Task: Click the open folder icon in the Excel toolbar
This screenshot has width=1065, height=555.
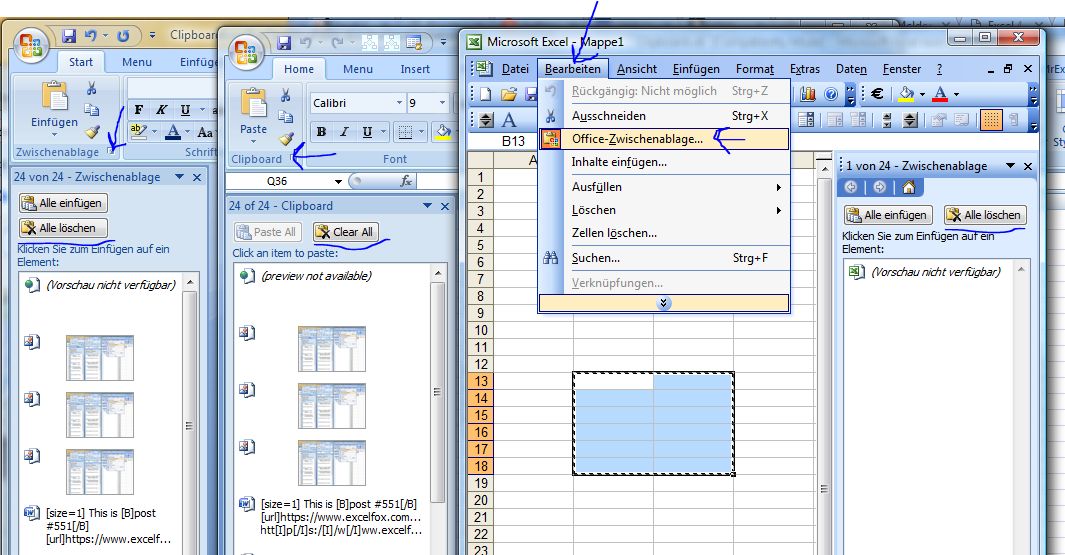Action: [509, 94]
